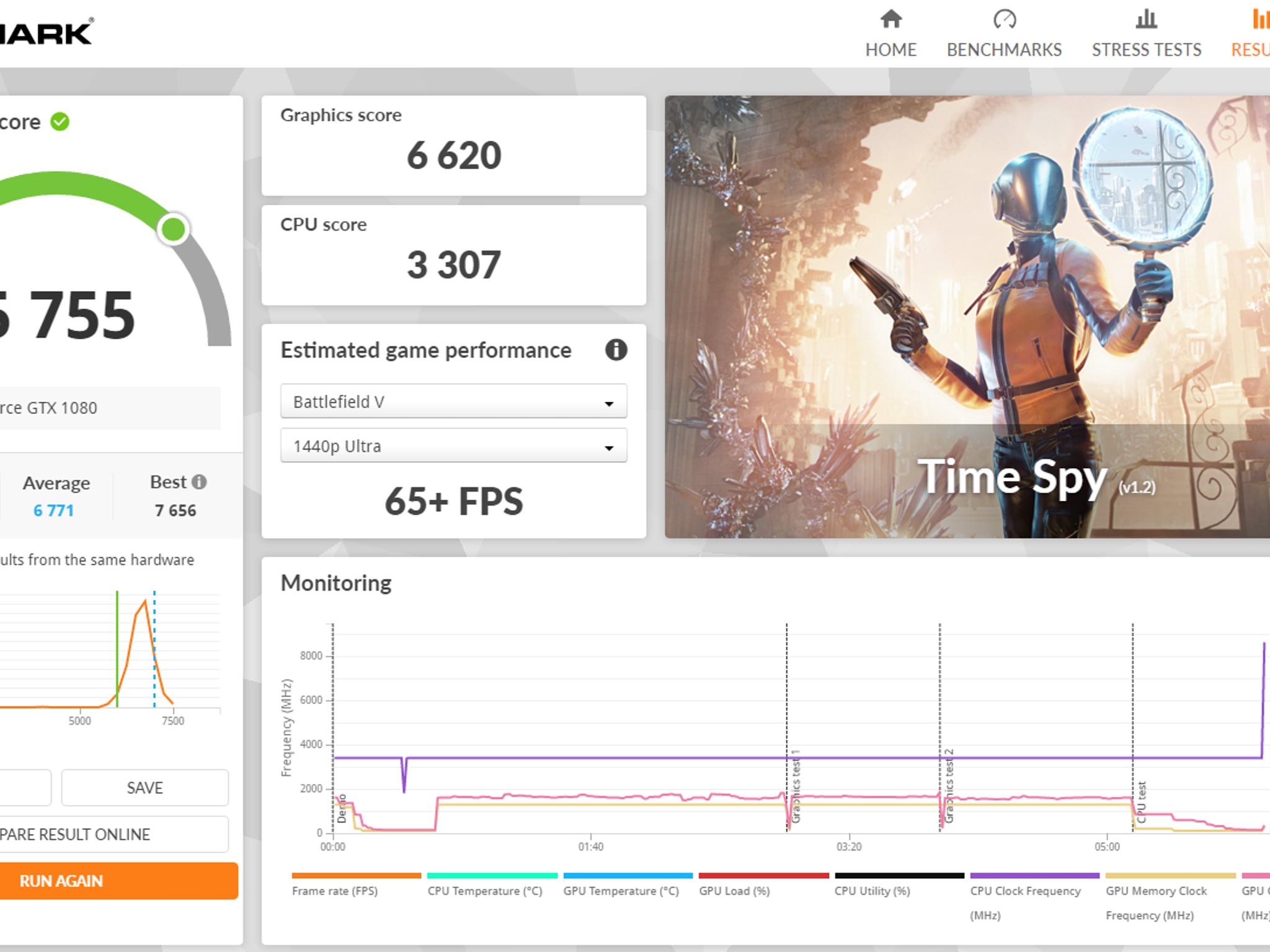Open Benchmarks via the gauge icon
The height and width of the screenshot is (952, 1270).
1004,19
